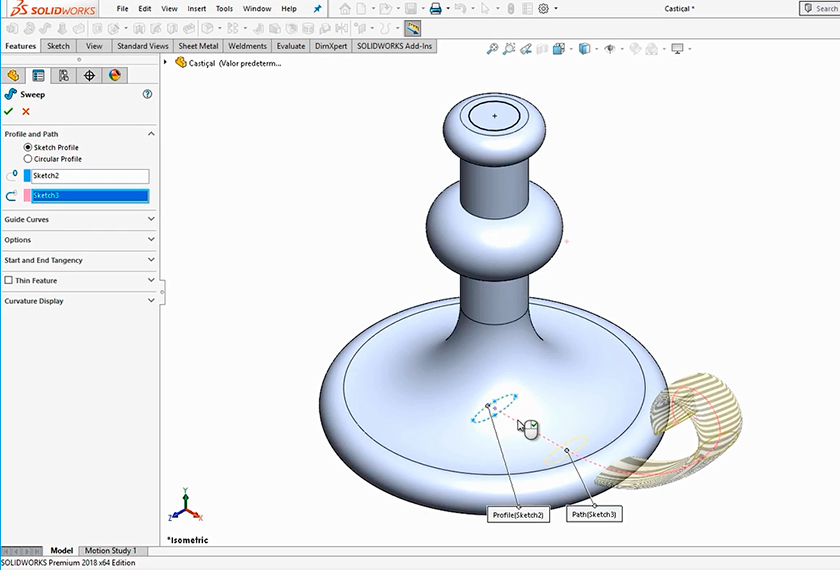Click the blue Sketch2 profile color swatch
The height and width of the screenshot is (570, 840).
click(28, 176)
